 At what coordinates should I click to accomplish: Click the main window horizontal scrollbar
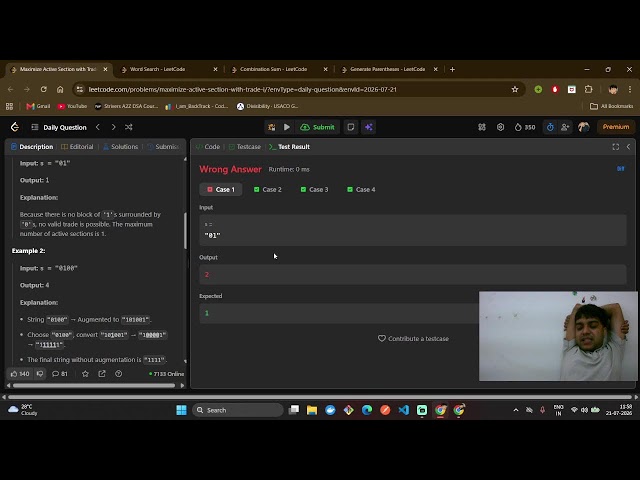point(320,397)
